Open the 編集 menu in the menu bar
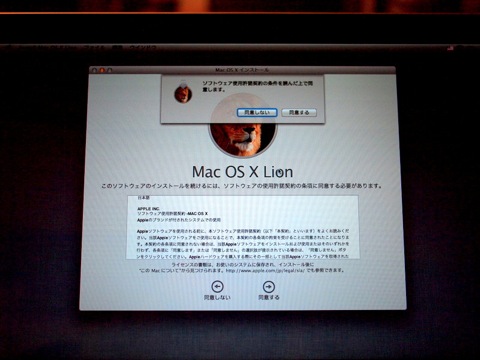The width and height of the screenshot is (480, 360). point(116,48)
